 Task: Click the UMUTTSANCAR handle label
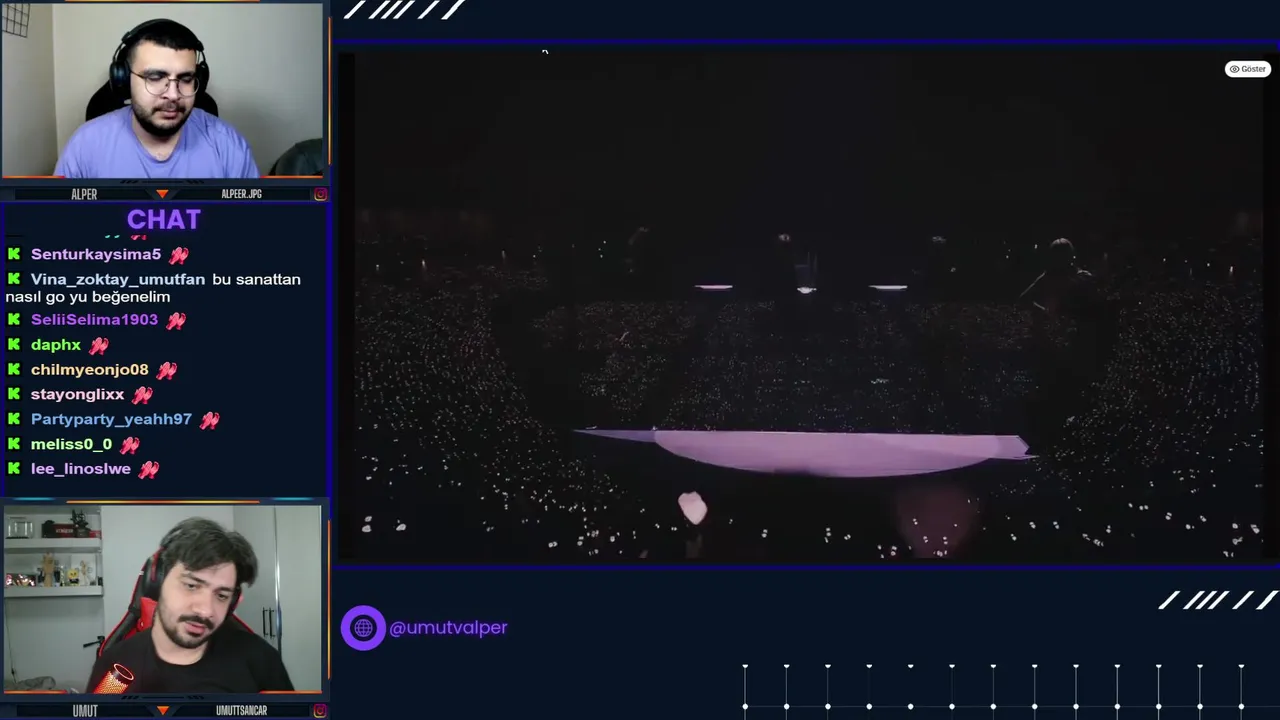point(241,710)
